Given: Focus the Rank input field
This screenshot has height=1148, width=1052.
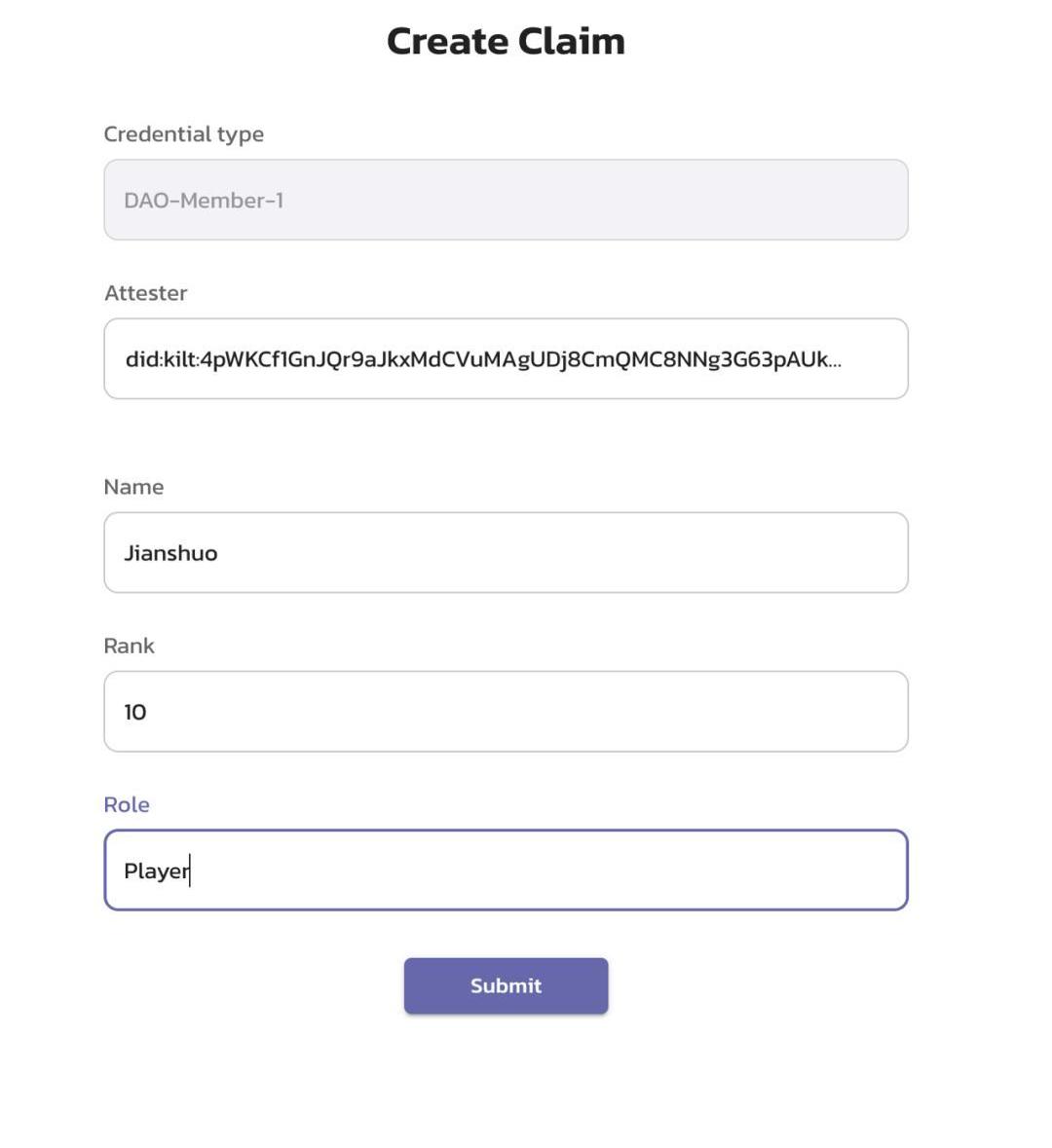Looking at the screenshot, I should (x=506, y=711).
